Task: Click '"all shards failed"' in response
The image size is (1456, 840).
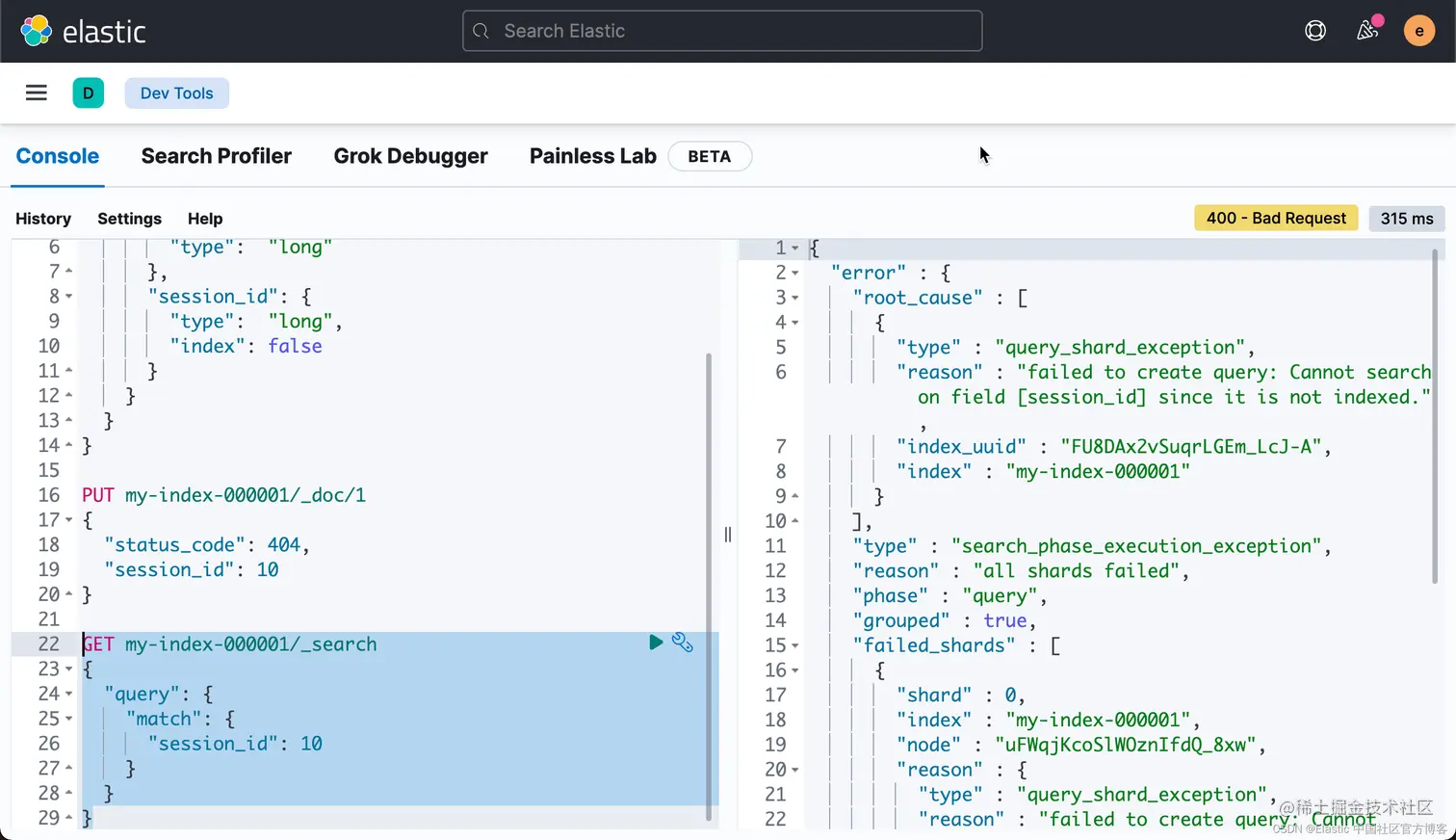Action: pyautogui.click(x=1076, y=570)
